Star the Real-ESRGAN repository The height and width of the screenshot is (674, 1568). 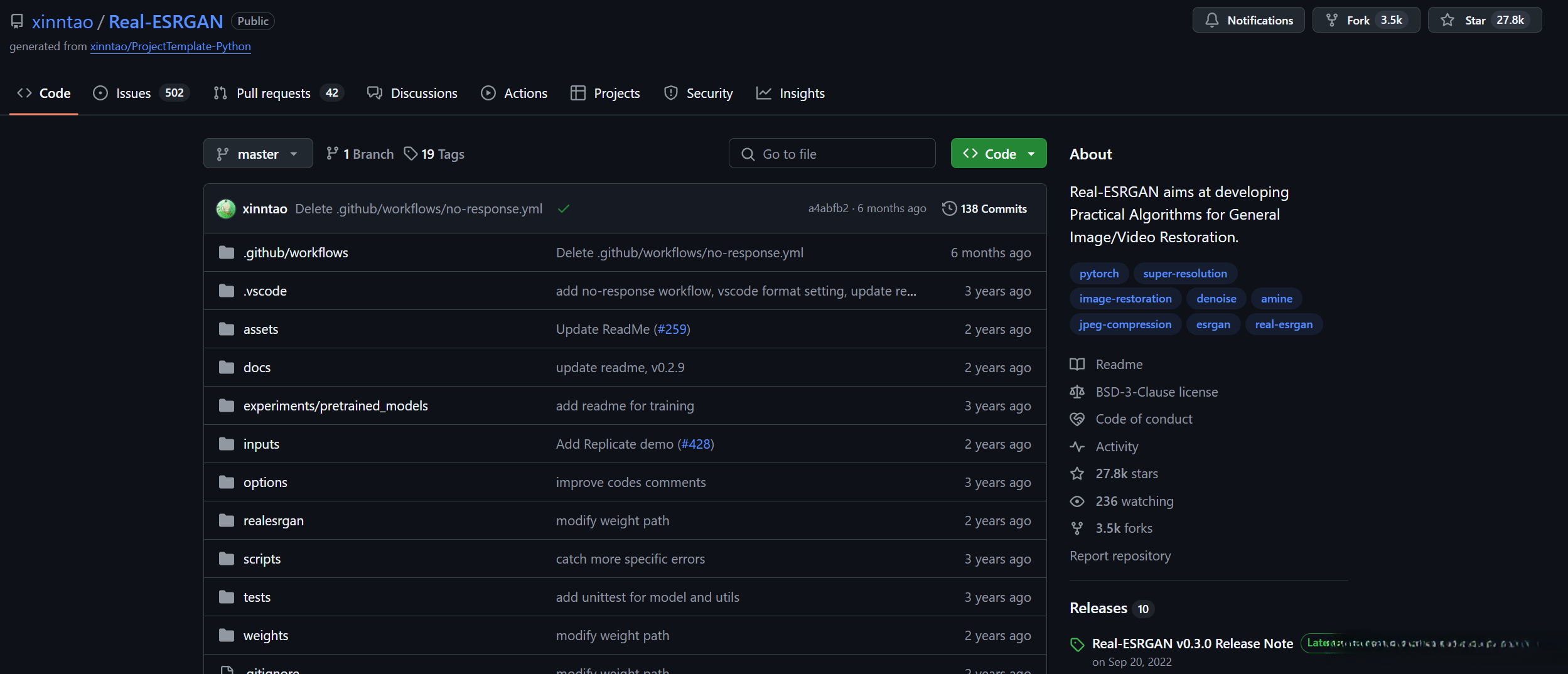click(x=1484, y=21)
